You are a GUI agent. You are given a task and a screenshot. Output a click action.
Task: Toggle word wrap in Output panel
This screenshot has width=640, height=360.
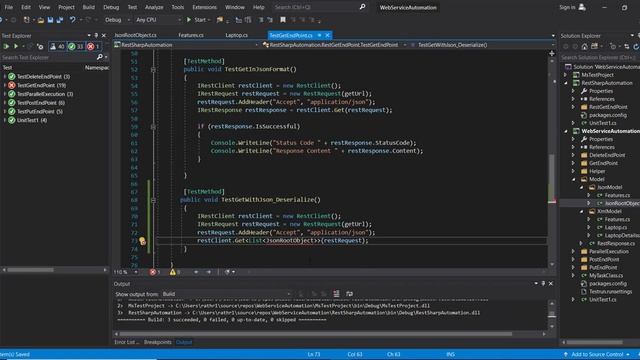point(349,294)
